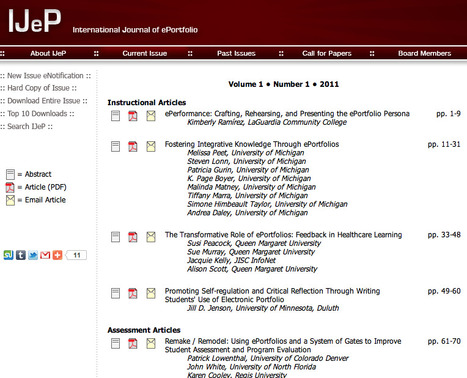View Board Members page
Screen dimensions: 467x378
424,53
